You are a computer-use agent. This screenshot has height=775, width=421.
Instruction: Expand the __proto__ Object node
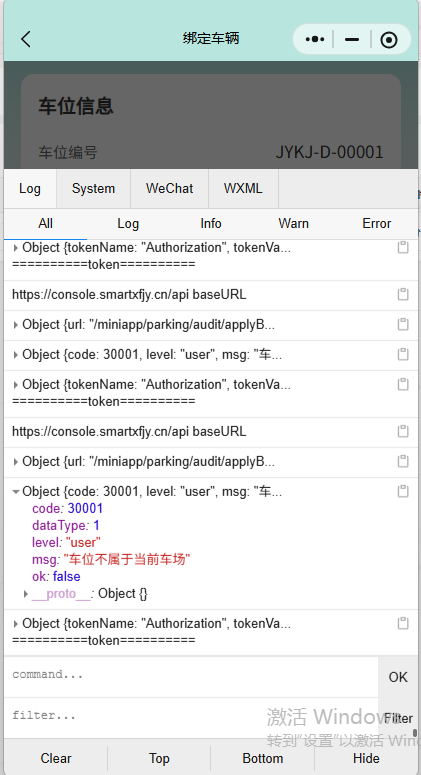[26, 594]
